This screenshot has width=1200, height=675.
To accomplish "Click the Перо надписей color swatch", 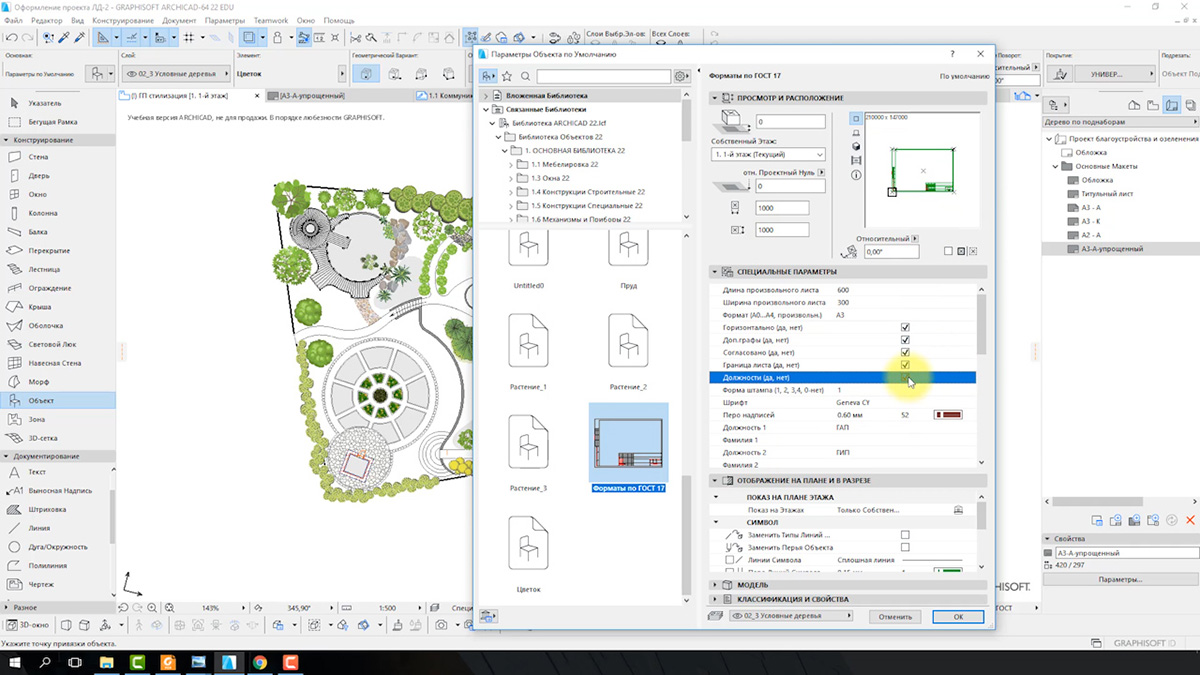I will click(x=947, y=415).
